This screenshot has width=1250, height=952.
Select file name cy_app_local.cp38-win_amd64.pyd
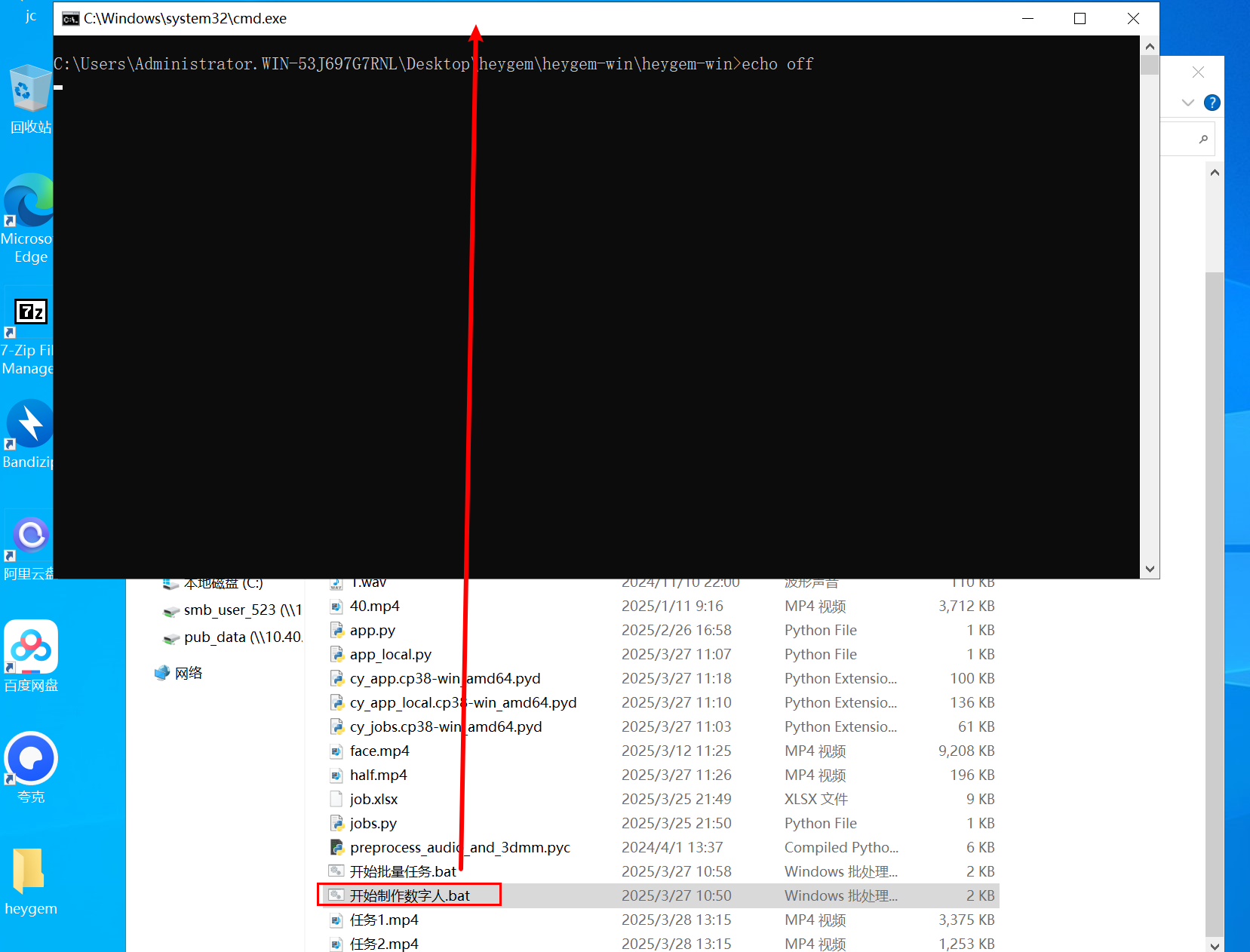point(463,703)
